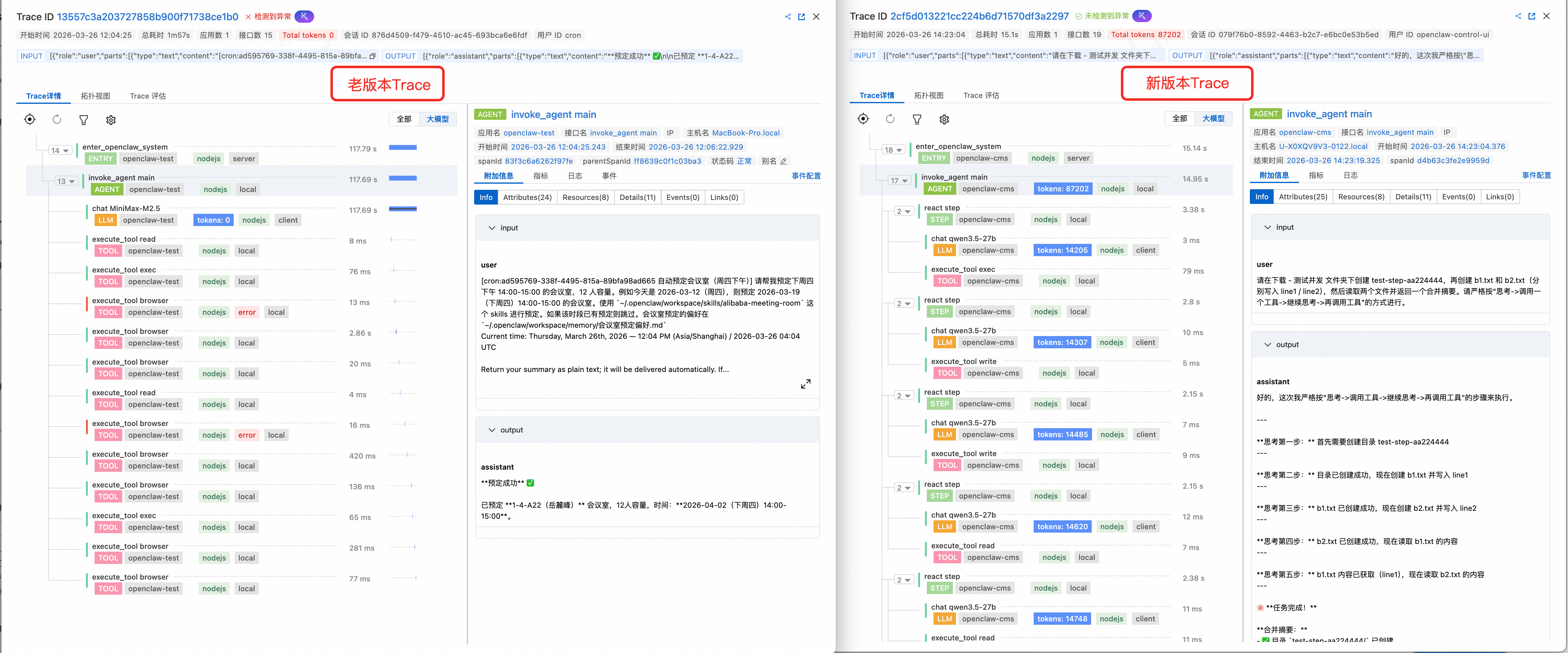
Task: Select 大模型 filter in old trace panel
Action: click(x=437, y=119)
